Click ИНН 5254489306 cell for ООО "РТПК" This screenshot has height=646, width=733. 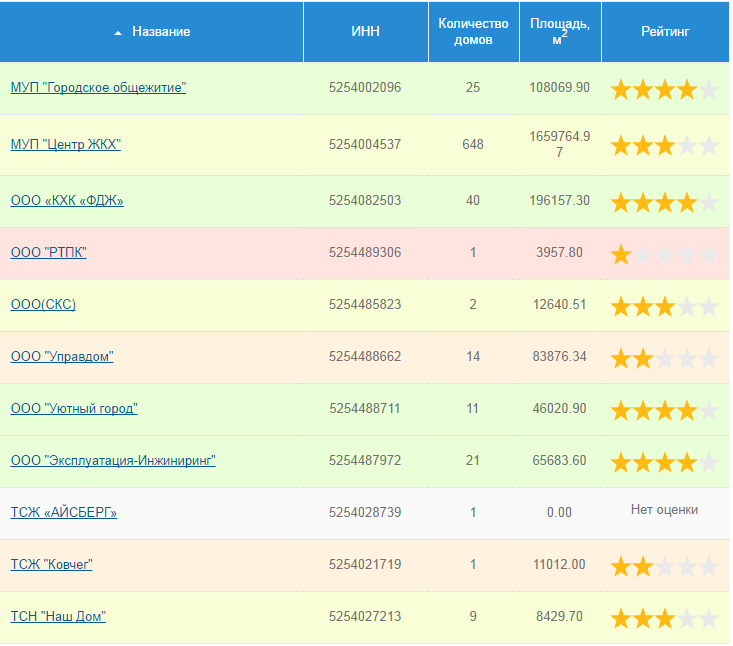[365, 252]
